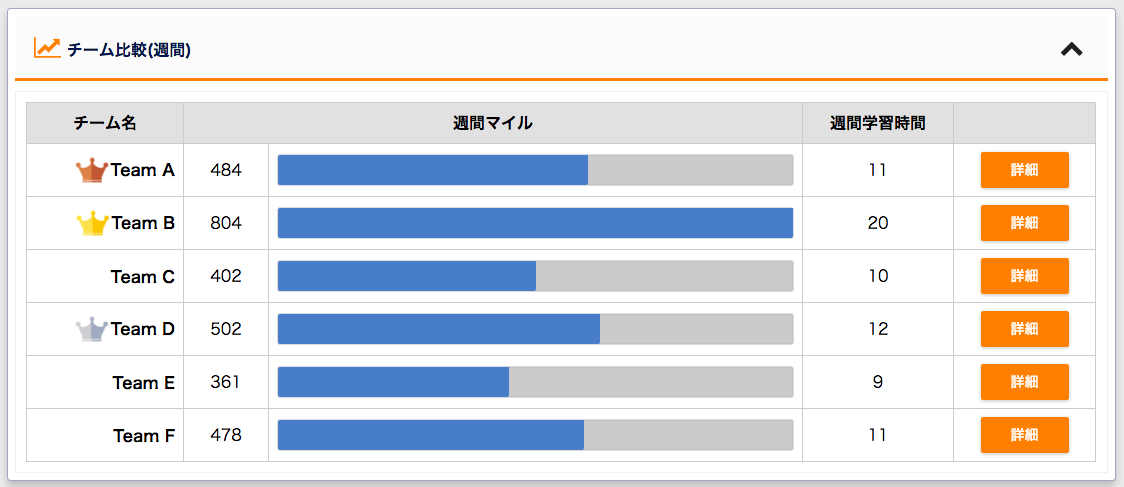Click the silver crown icon beside Team D
Viewport: 1124px width, 487px height.
pyautogui.click(x=92, y=330)
